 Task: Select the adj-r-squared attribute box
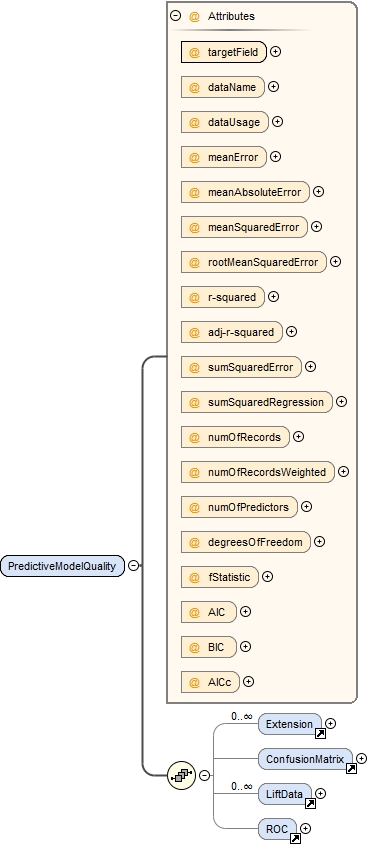pyautogui.click(x=232, y=333)
